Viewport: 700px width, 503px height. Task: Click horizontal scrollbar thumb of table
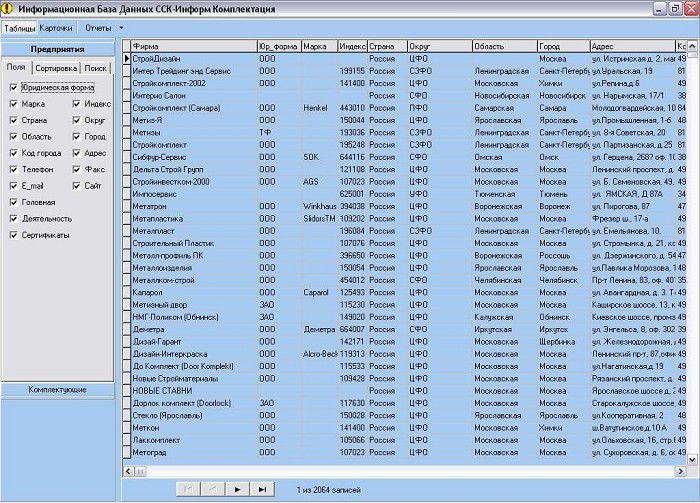click(140, 471)
